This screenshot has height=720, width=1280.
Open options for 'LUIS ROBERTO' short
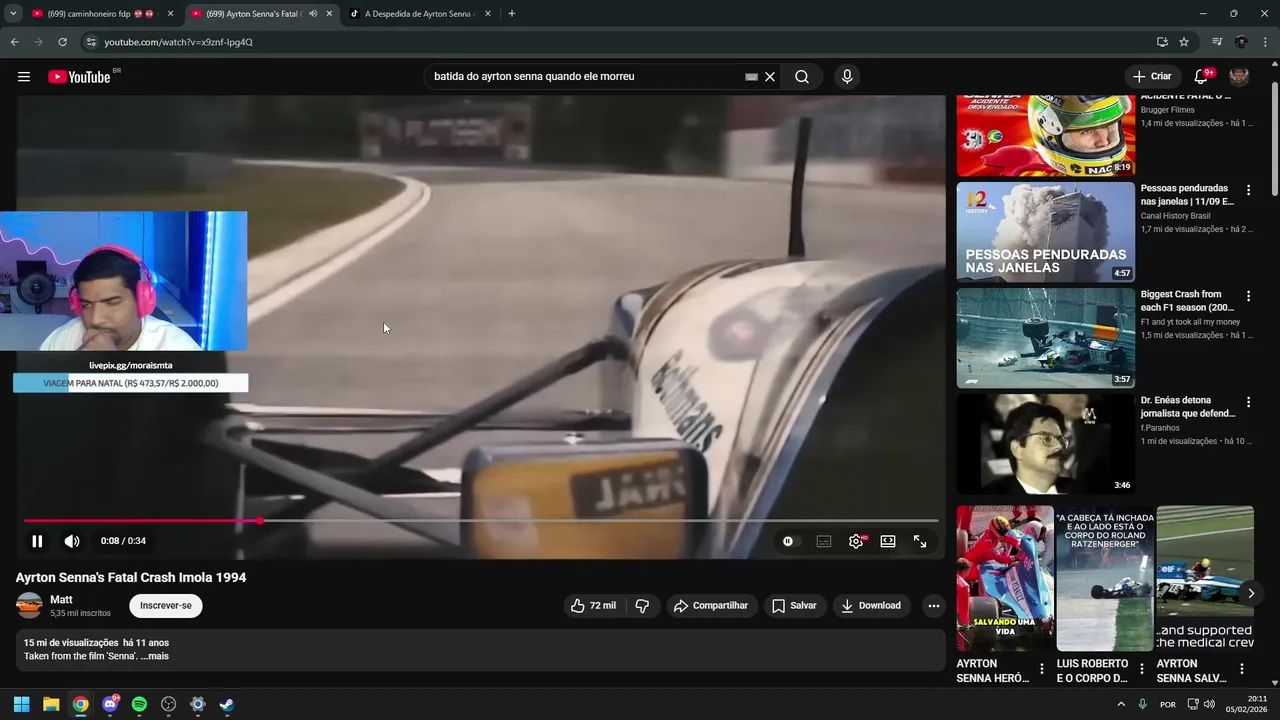coord(1142,669)
